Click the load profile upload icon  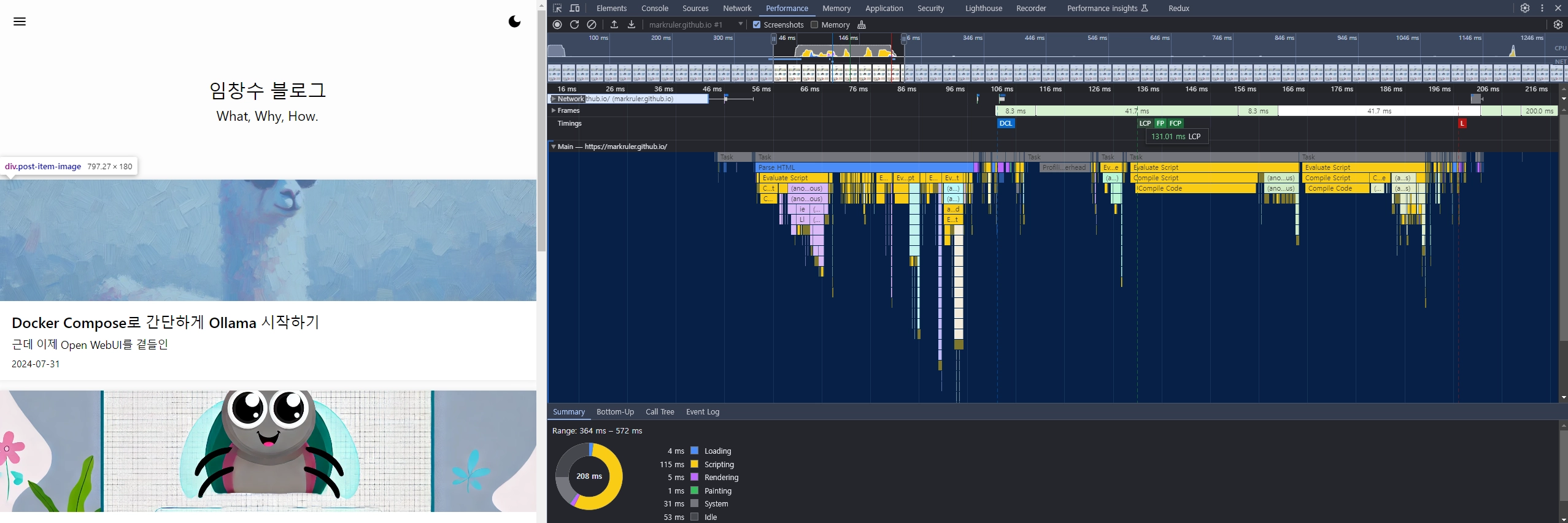pyautogui.click(x=614, y=25)
